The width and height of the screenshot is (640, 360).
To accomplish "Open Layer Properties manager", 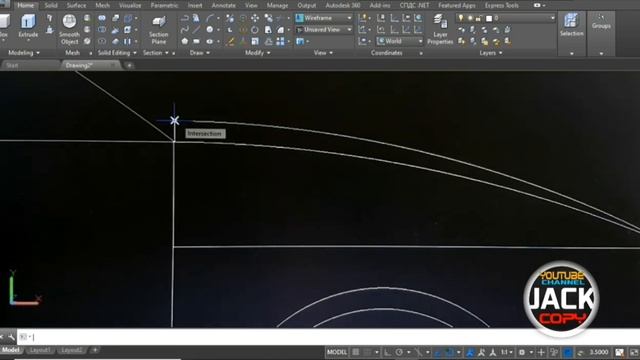I will pos(440,29).
